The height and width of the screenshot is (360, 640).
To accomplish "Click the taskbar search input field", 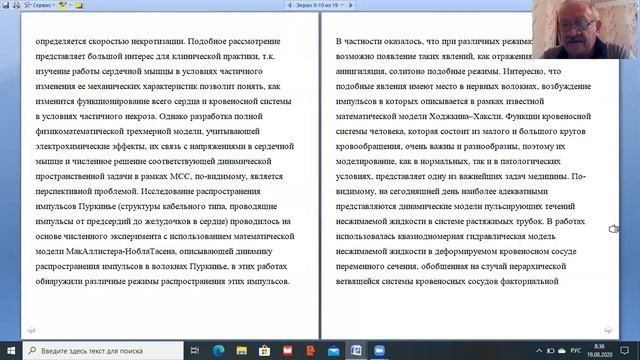I will pos(103,351).
